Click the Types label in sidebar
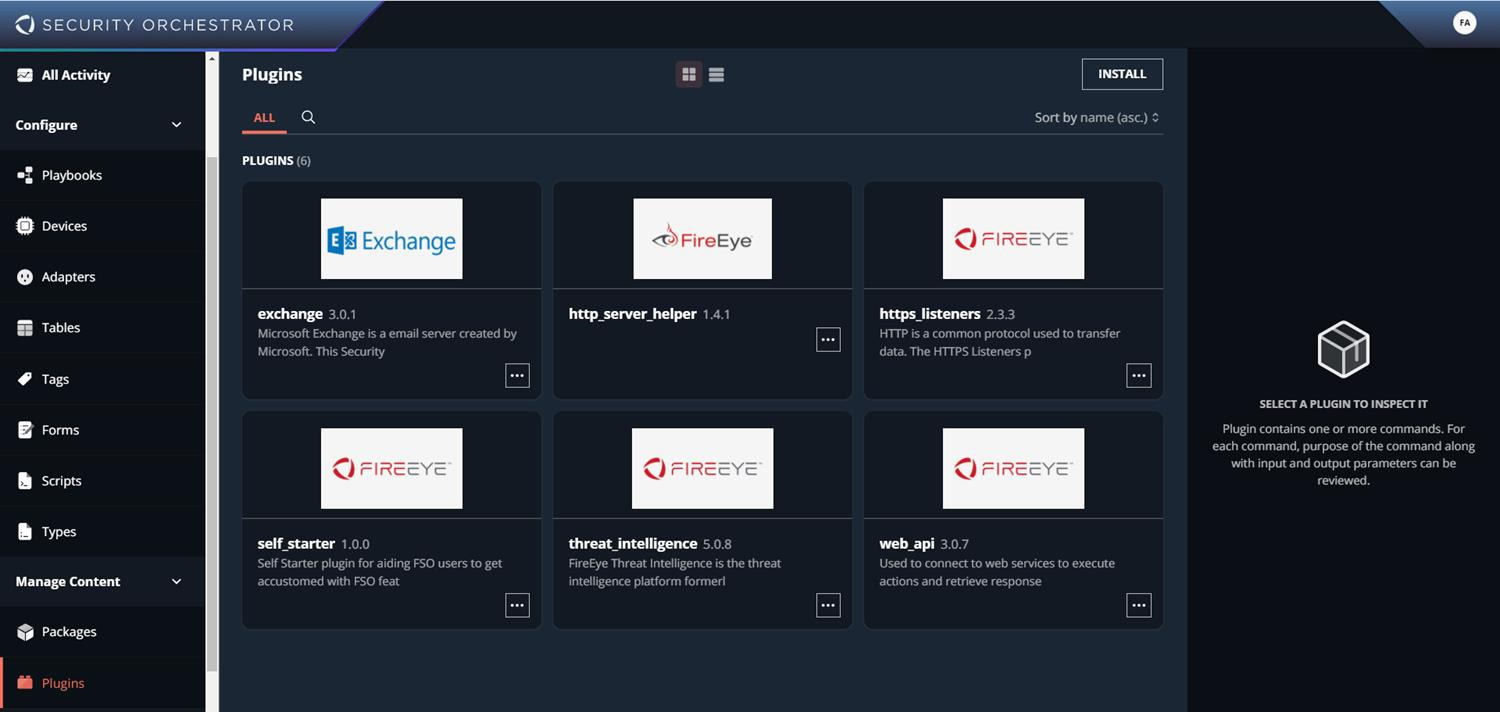This screenshot has height=712, width=1500. click(x=59, y=532)
